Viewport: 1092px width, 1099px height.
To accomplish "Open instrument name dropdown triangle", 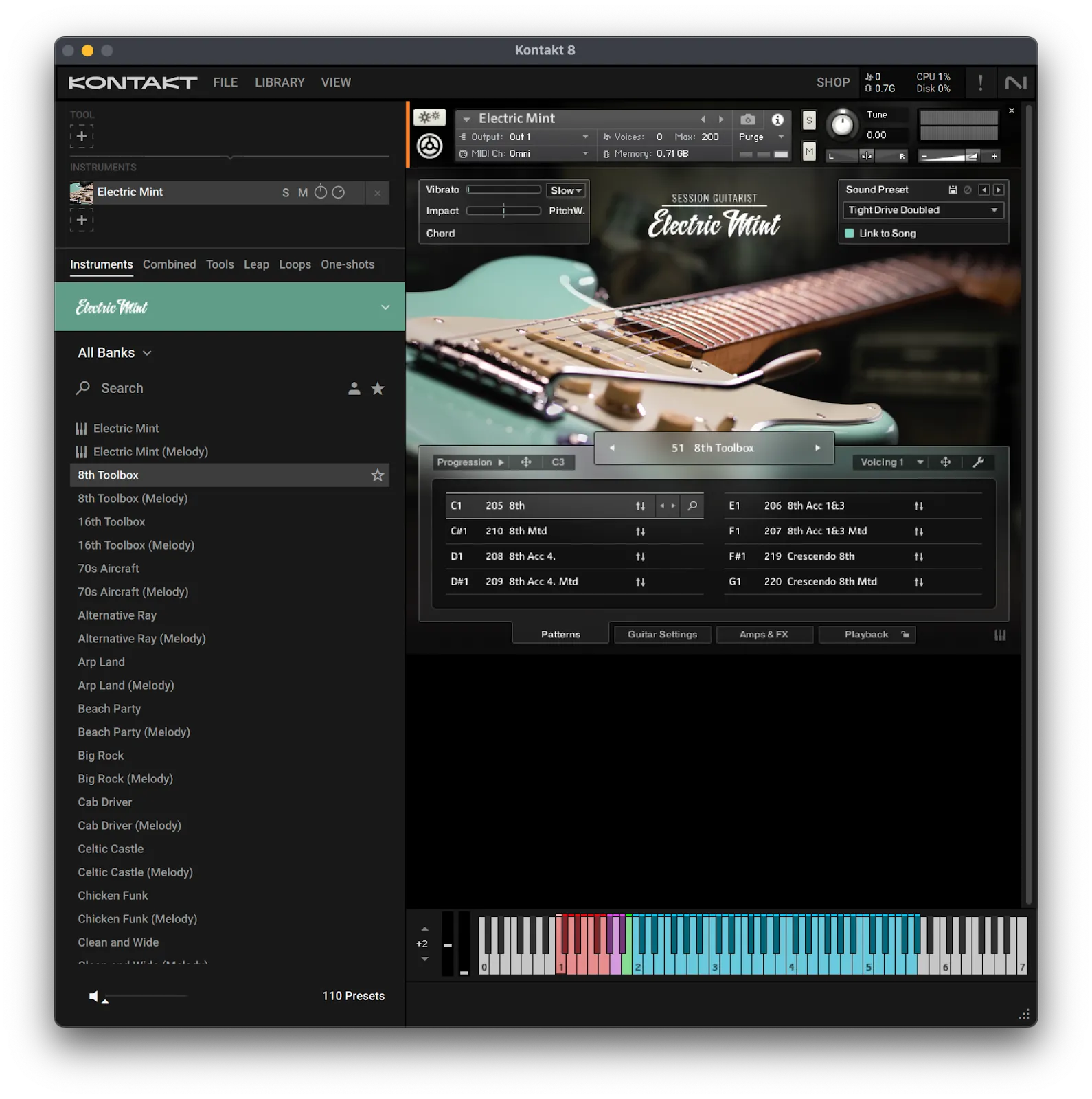I will point(467,120).
